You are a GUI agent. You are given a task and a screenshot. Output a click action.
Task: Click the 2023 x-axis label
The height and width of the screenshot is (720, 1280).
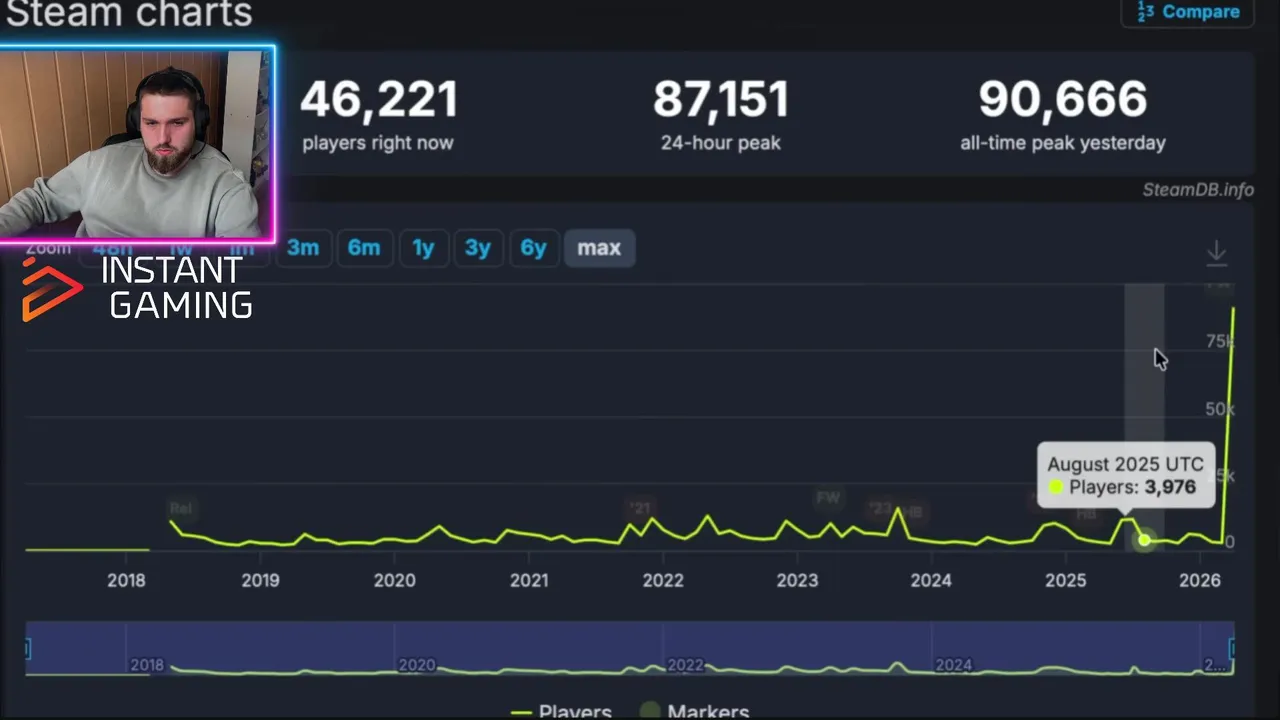(797, 580)
